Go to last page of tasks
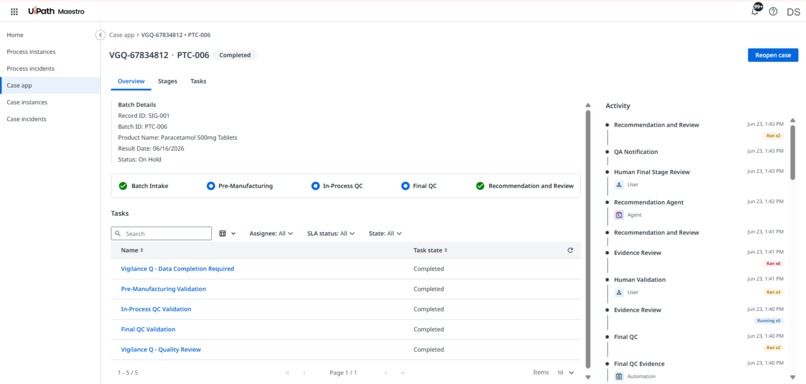Image resolution: width=806 pixels, height=384 pixels. (403, 372)
